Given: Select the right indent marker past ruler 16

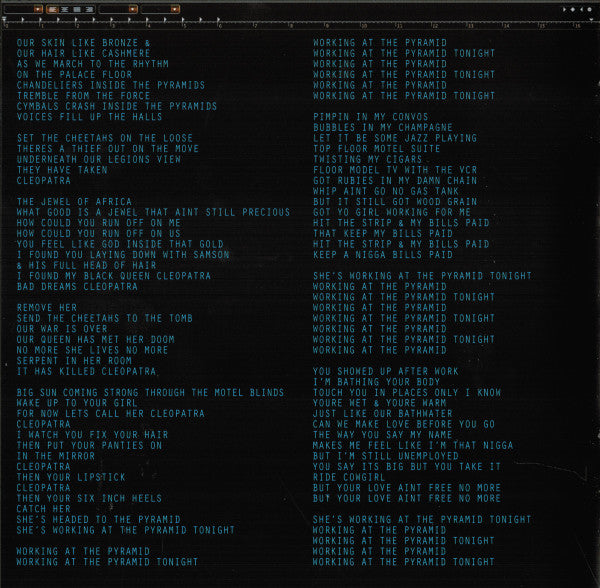Looking at the screenshot, I should pyautogui.click(x=591, y=20).
